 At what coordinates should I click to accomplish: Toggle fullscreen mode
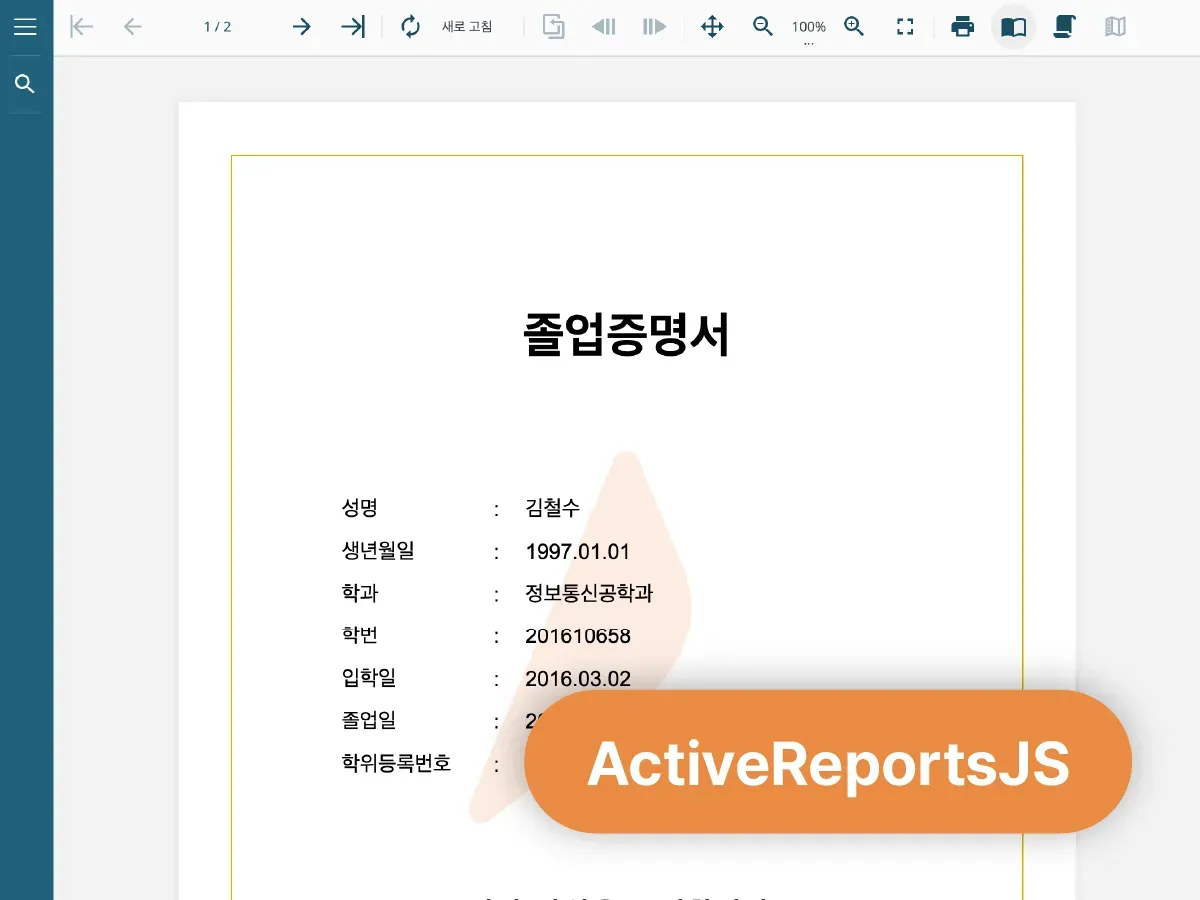coord(905,27)
